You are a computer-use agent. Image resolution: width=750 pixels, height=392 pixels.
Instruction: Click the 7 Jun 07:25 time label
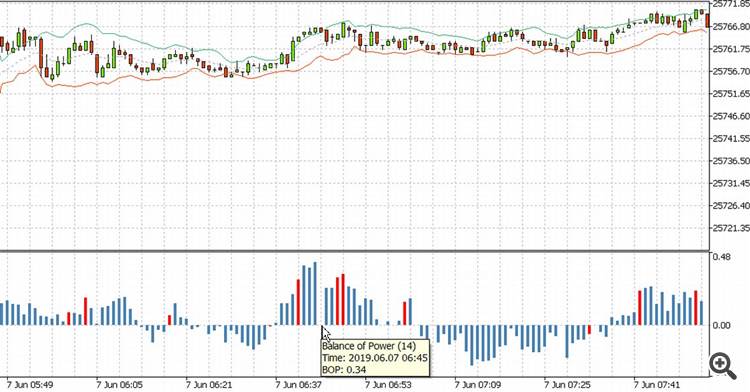567,385
